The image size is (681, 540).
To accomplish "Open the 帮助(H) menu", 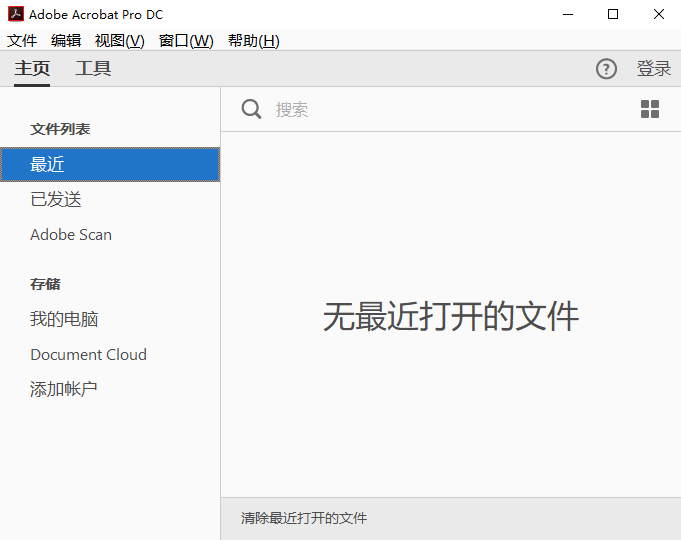I will [254, 41].
